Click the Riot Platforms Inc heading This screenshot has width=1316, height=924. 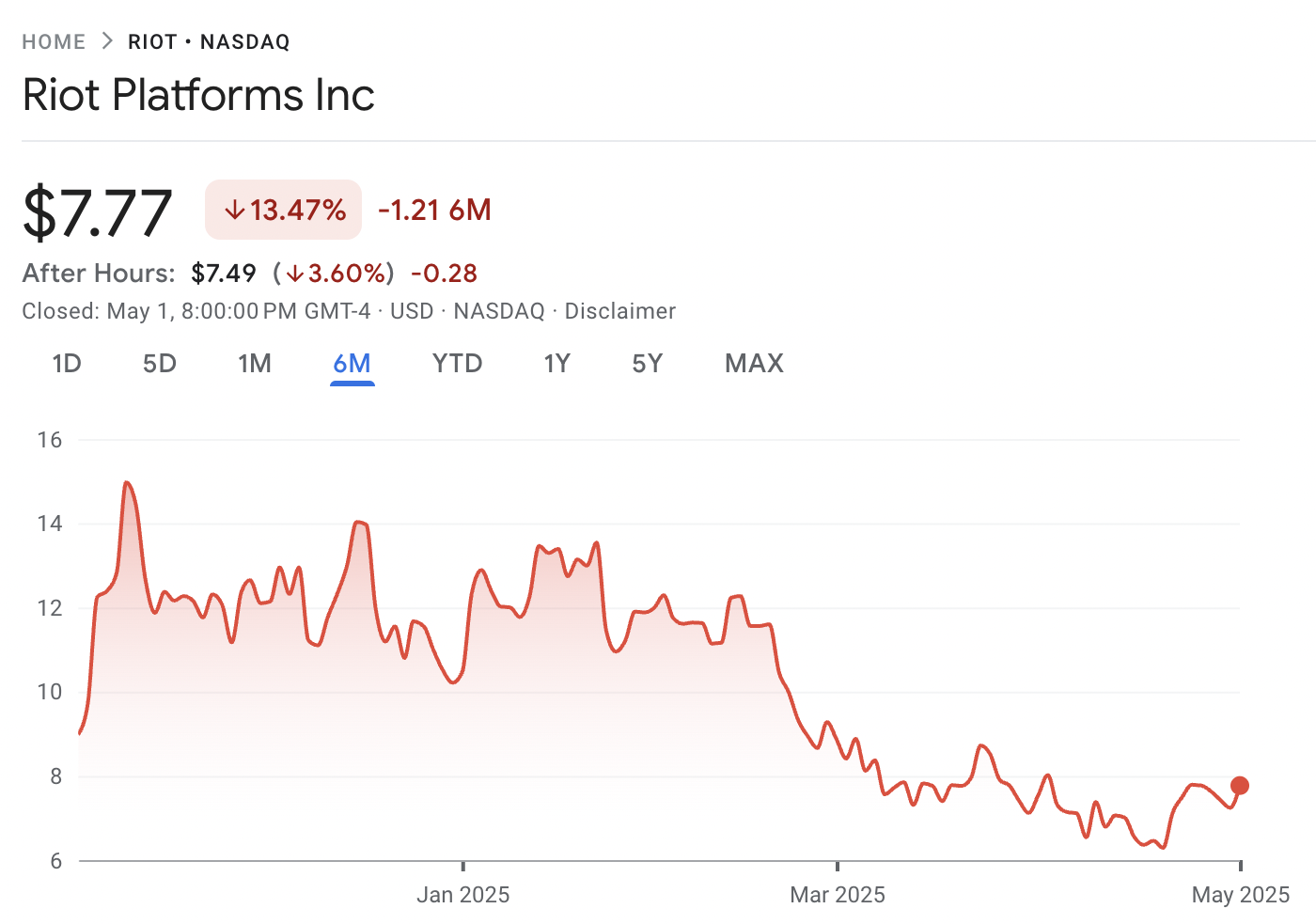pos(198,95)
